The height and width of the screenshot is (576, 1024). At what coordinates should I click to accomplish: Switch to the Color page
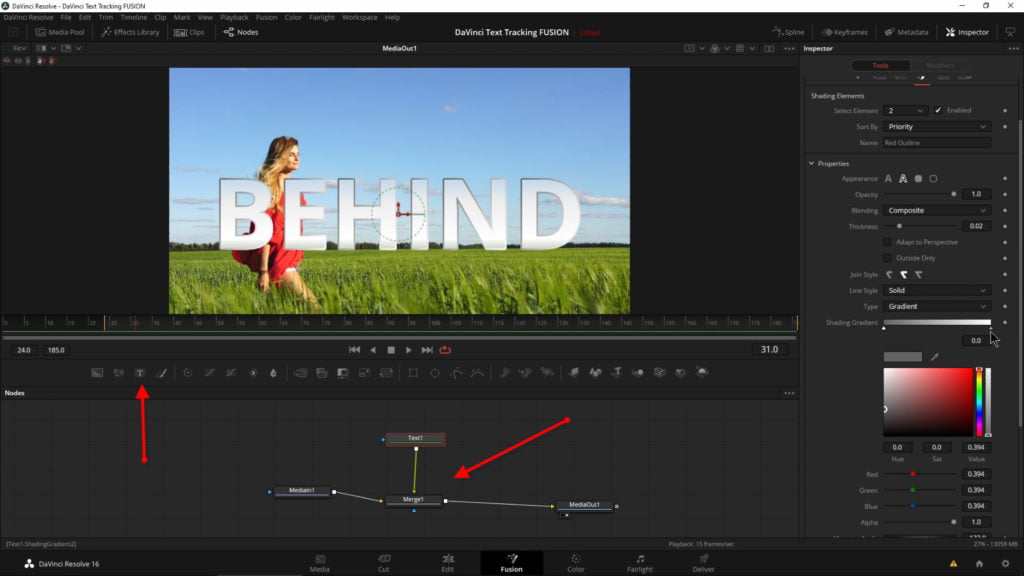575,563
